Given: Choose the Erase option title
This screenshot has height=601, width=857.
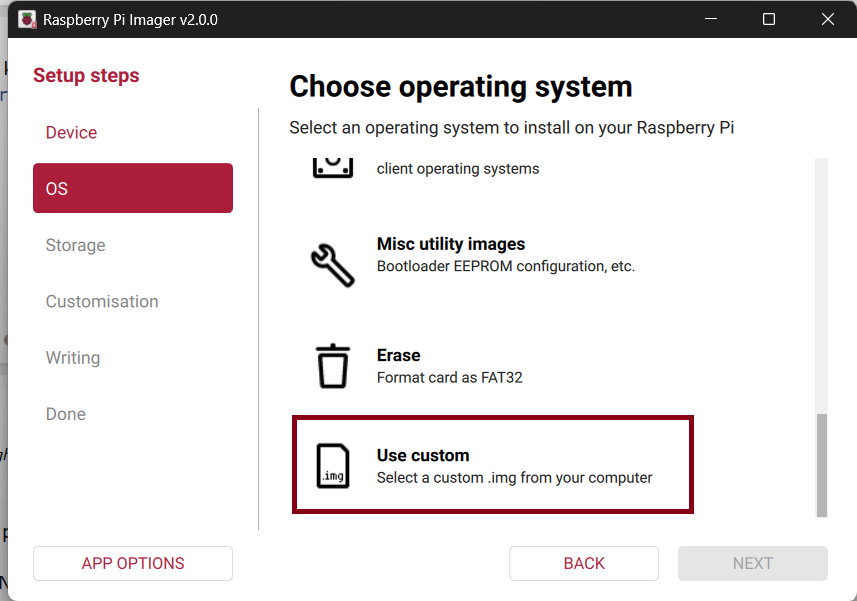Looking at the screenshot, I should 398,355.
